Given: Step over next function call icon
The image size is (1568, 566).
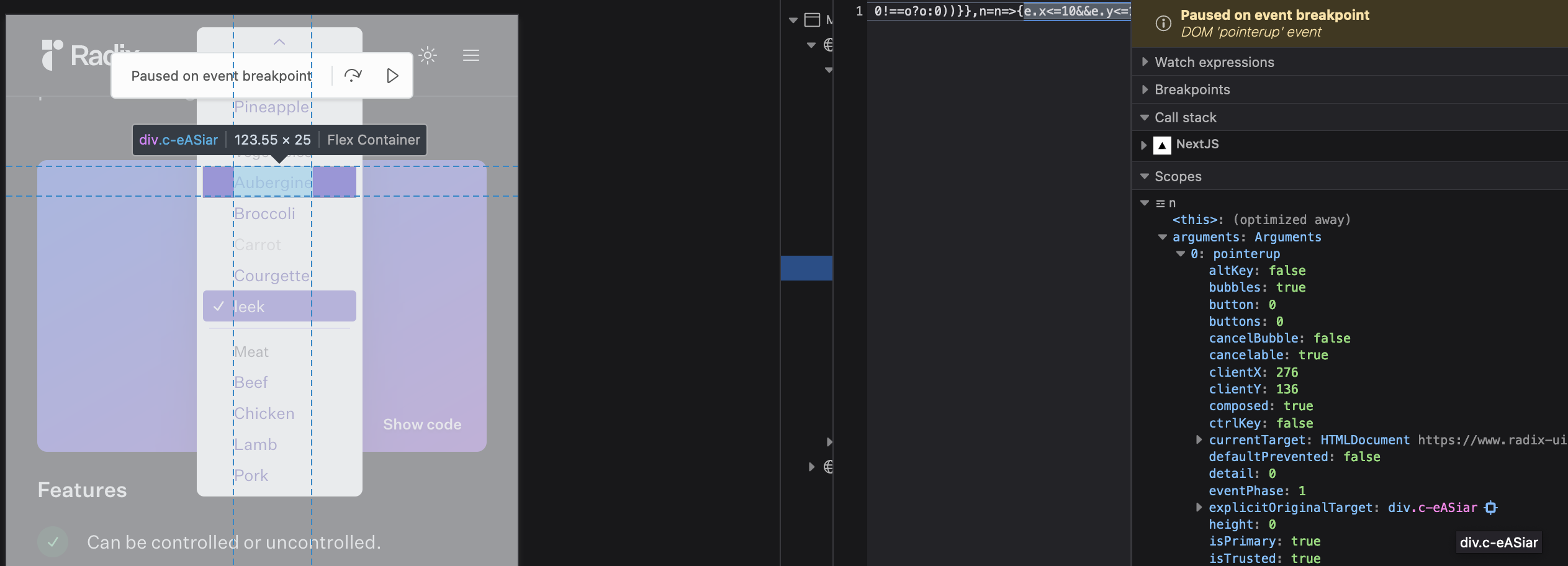Looking at the screenshot, I should click(354, 75).
